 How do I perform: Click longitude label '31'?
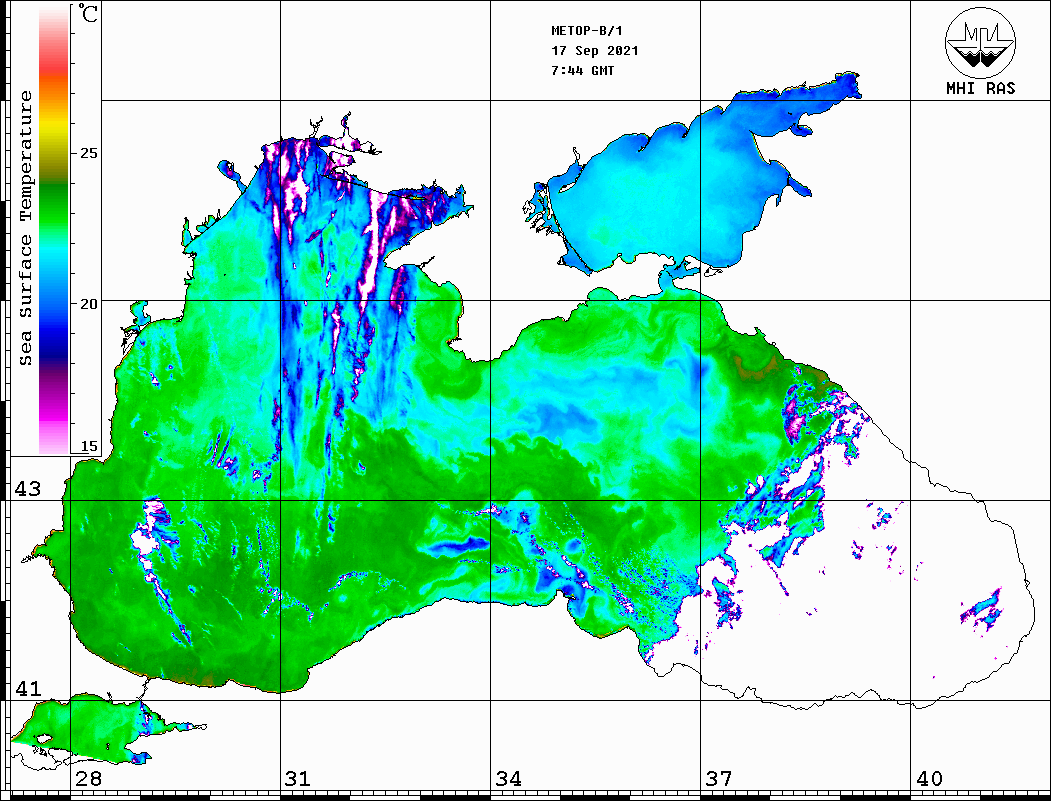click(x=298, y=779)
